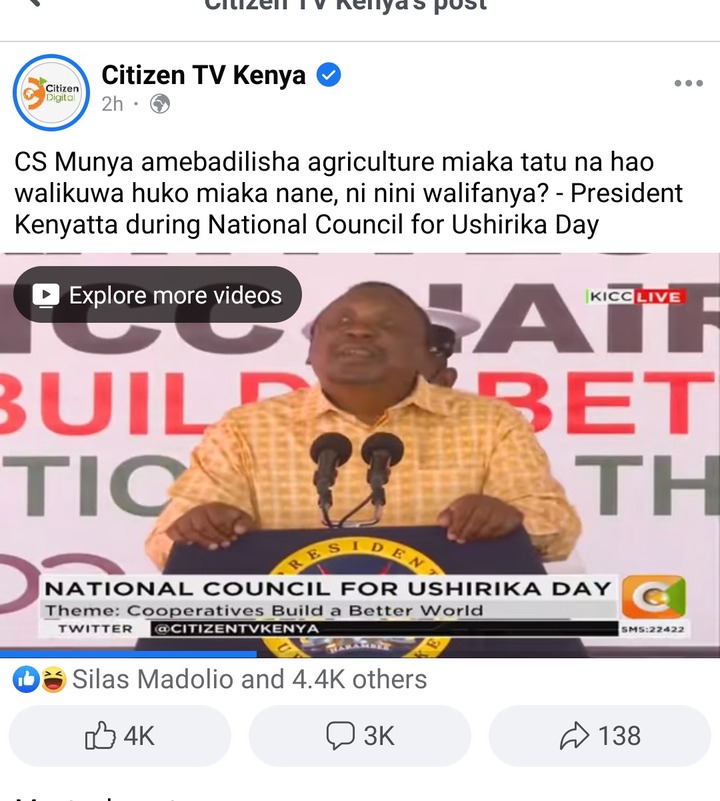
Task: Open comments with the 3K button
Action: (x=360, y=736)
